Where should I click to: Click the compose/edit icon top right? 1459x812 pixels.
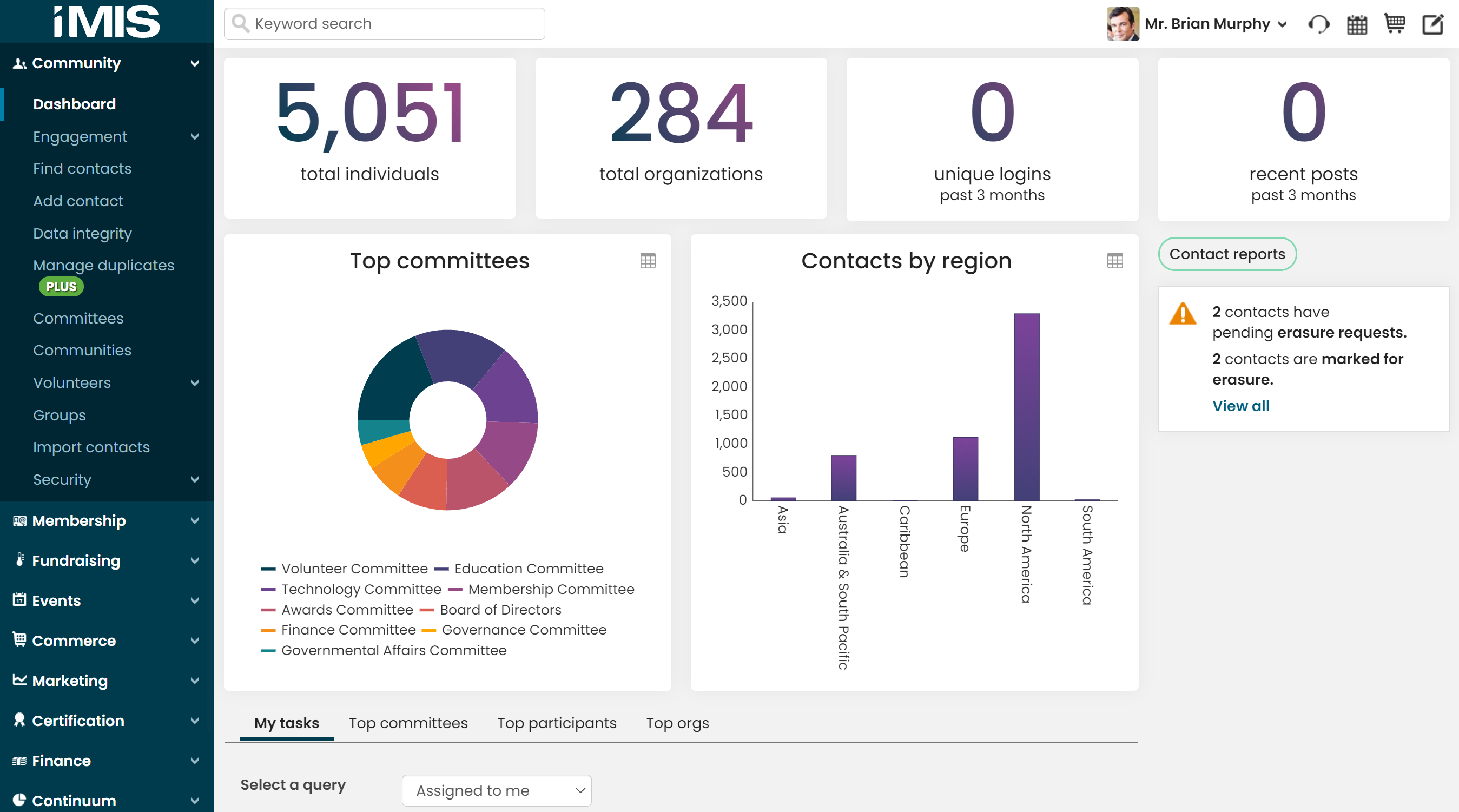[1434, 24]
